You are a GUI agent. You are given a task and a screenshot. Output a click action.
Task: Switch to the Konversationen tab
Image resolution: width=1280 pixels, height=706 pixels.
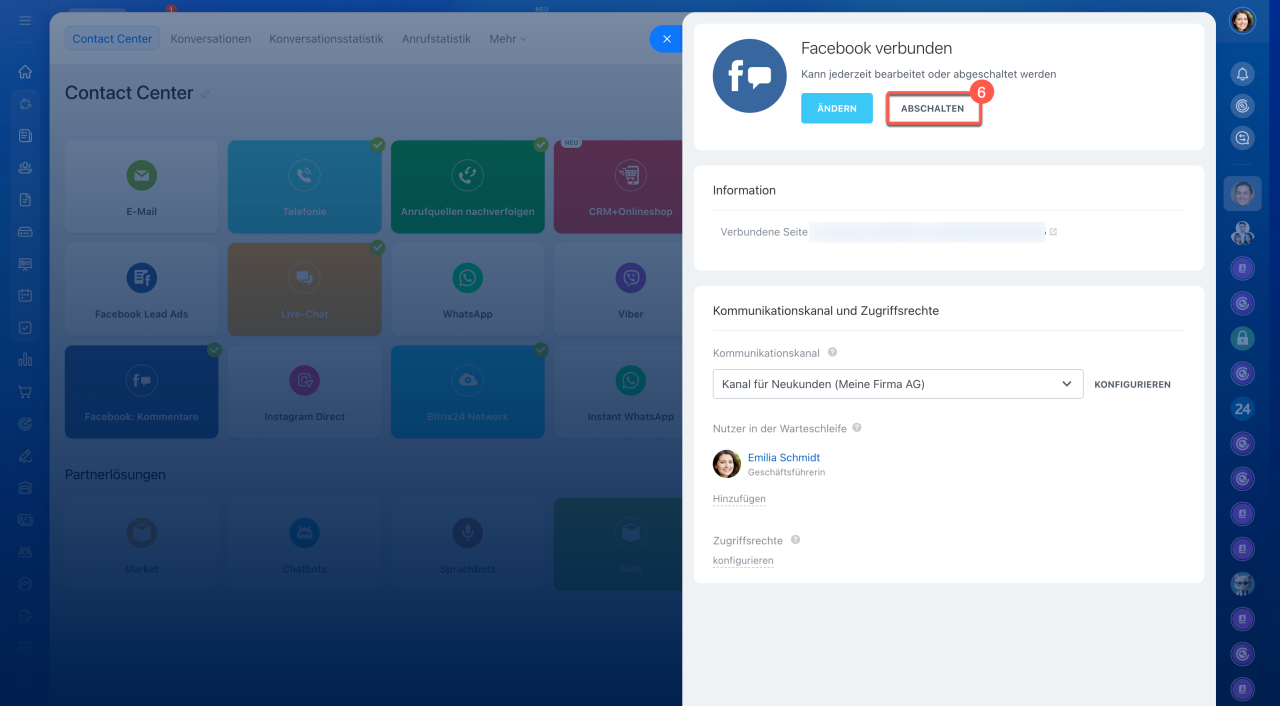point(211,39)
